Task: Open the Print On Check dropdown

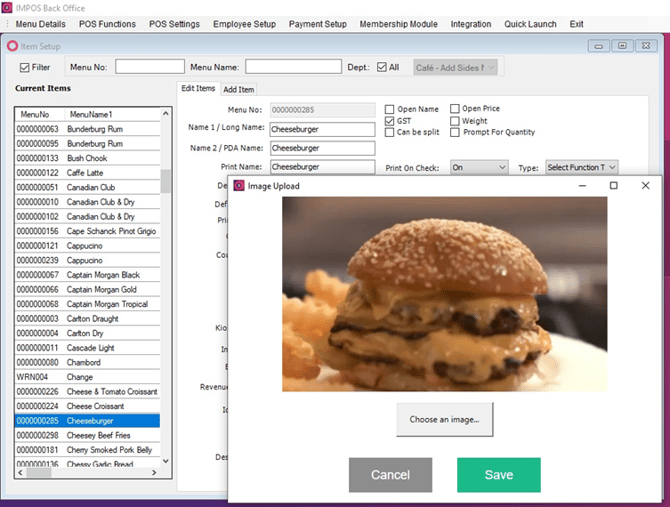Action: tap(479, 167)
